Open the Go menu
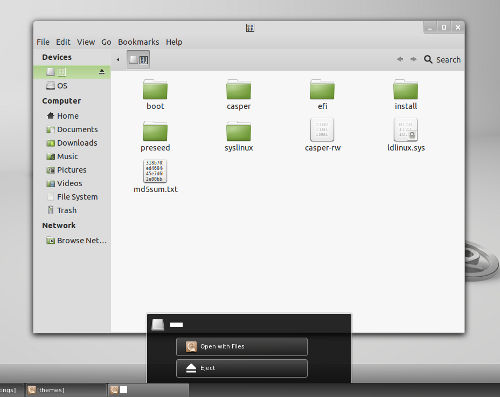 coord(106,42)
